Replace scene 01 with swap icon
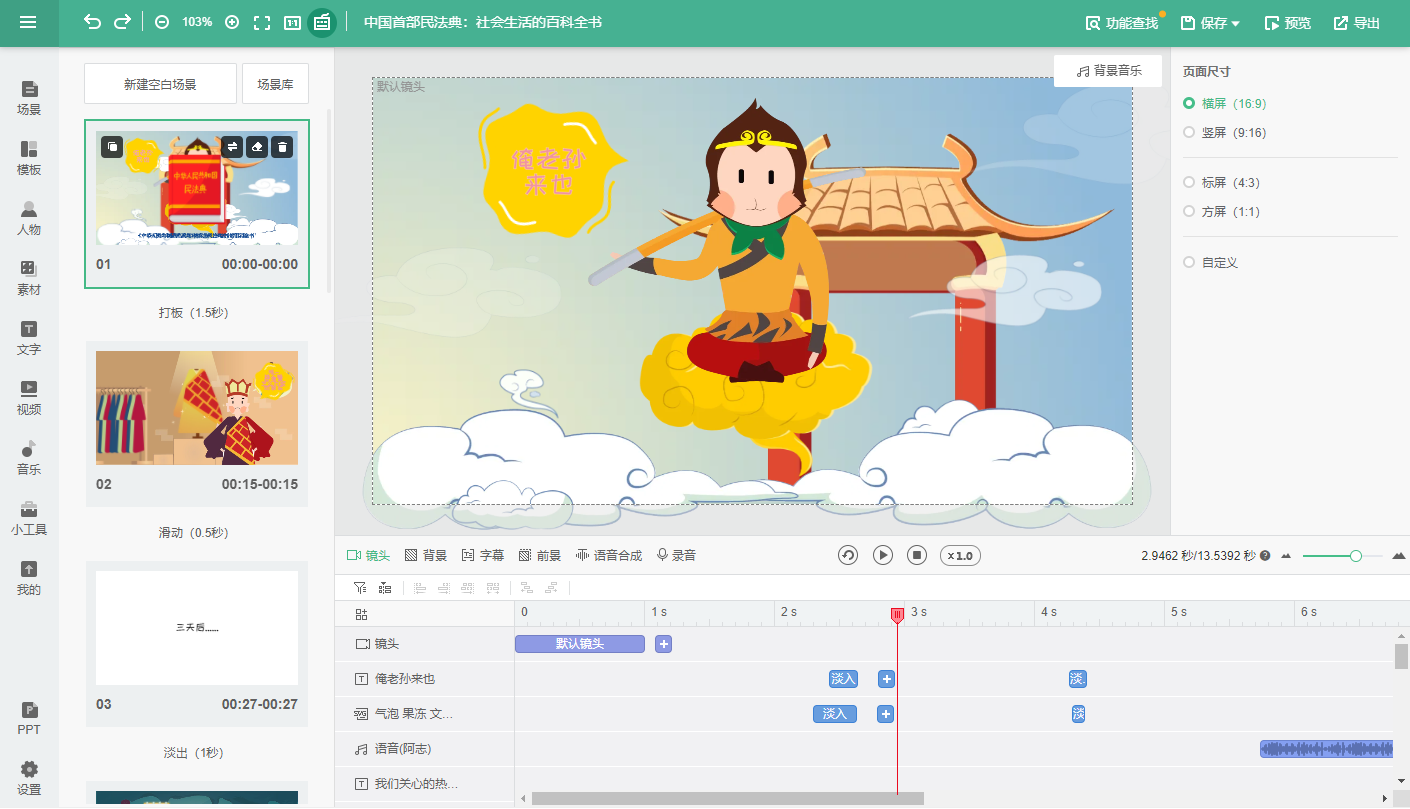 pyautogui.click(x=232, y=147)
